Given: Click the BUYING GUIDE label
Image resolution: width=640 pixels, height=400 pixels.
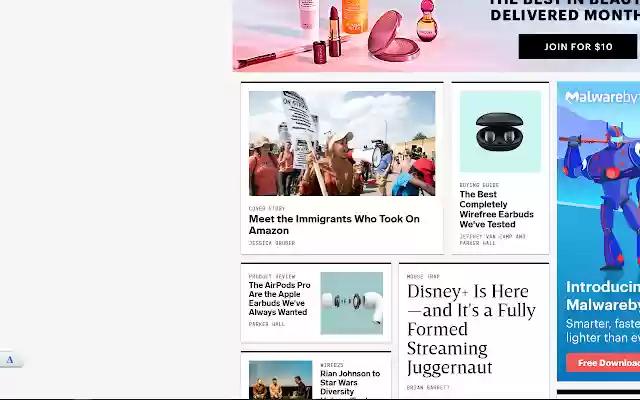Looking at the screenshot, I should point(479,185).
